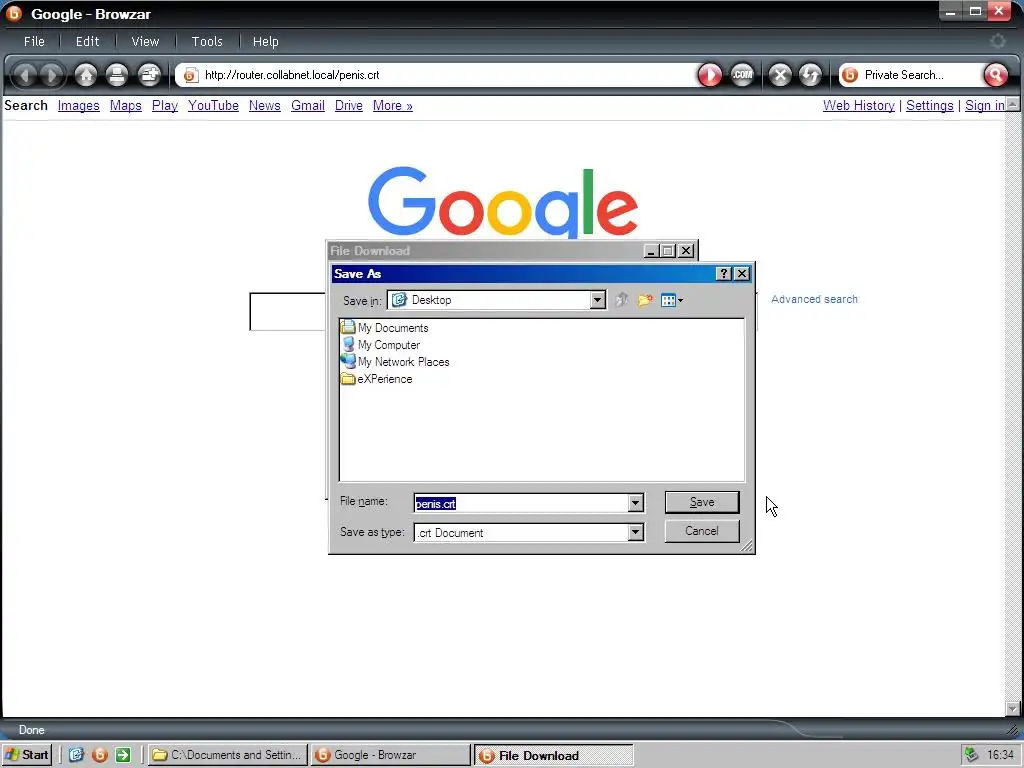Open the Maps link
Viewport: 1024px width, 768px height.
pos(125,105)
